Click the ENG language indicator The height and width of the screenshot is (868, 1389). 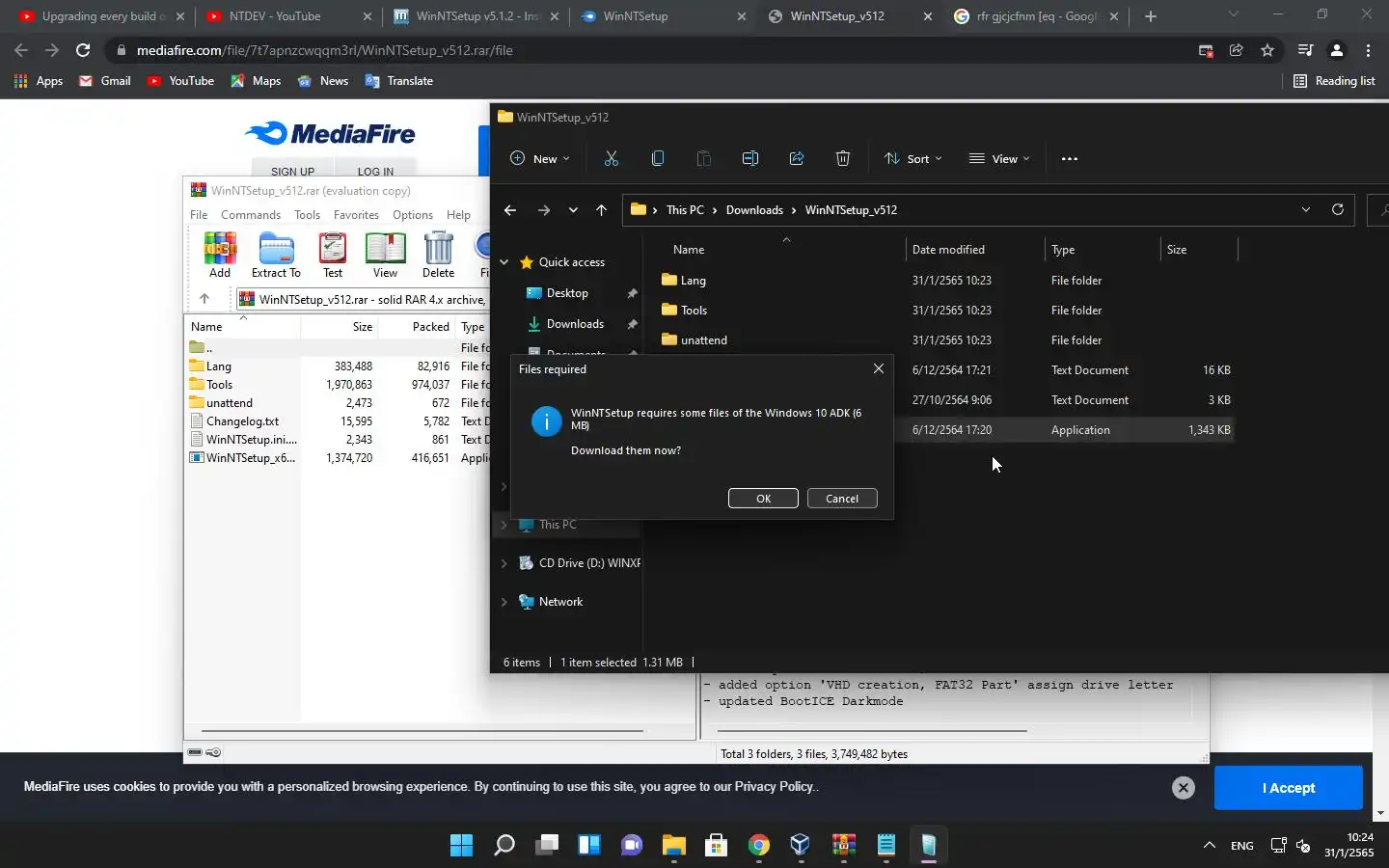point(1242,846)
